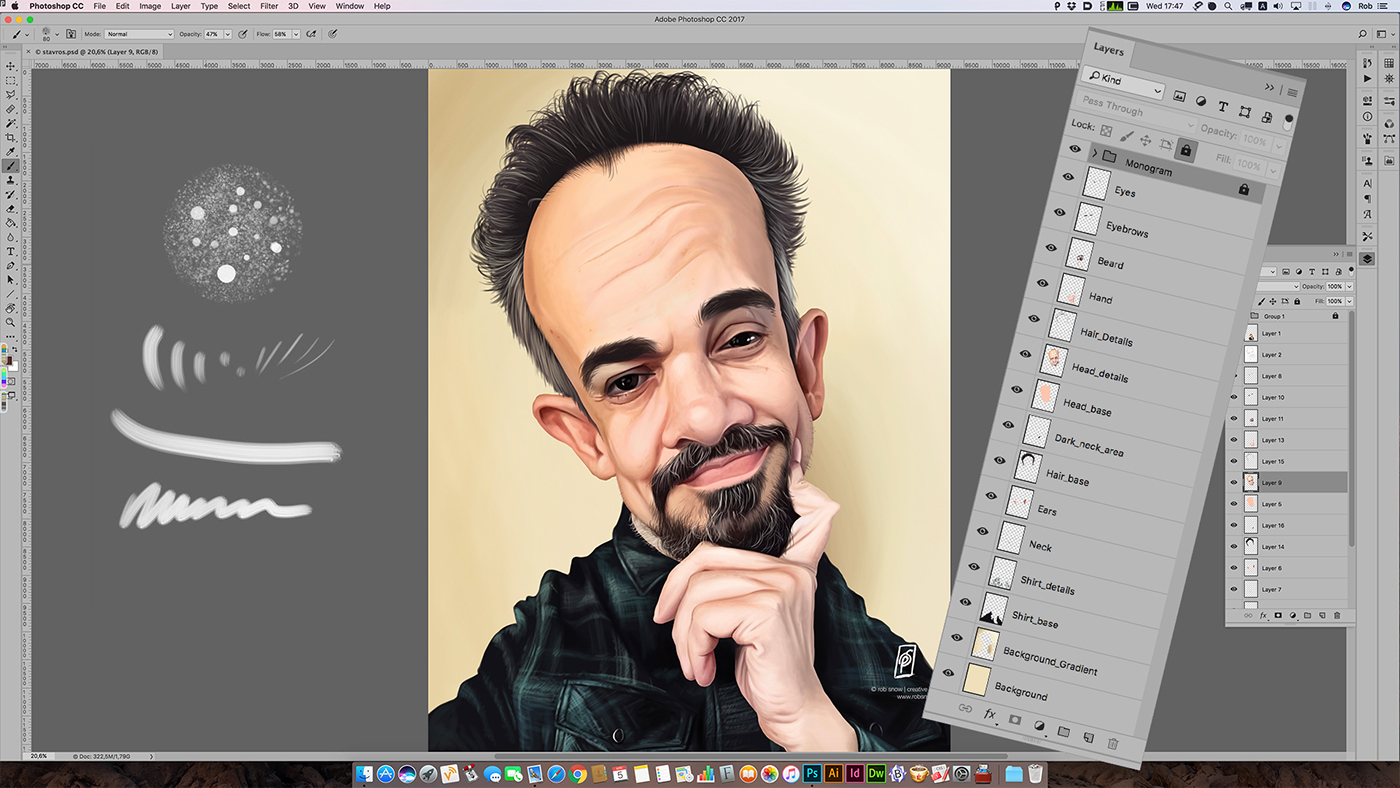This screenshot has height=788, width=1400.
Task: Create a new group in the tilted Layers panel
Action: tap(1064, 732)
